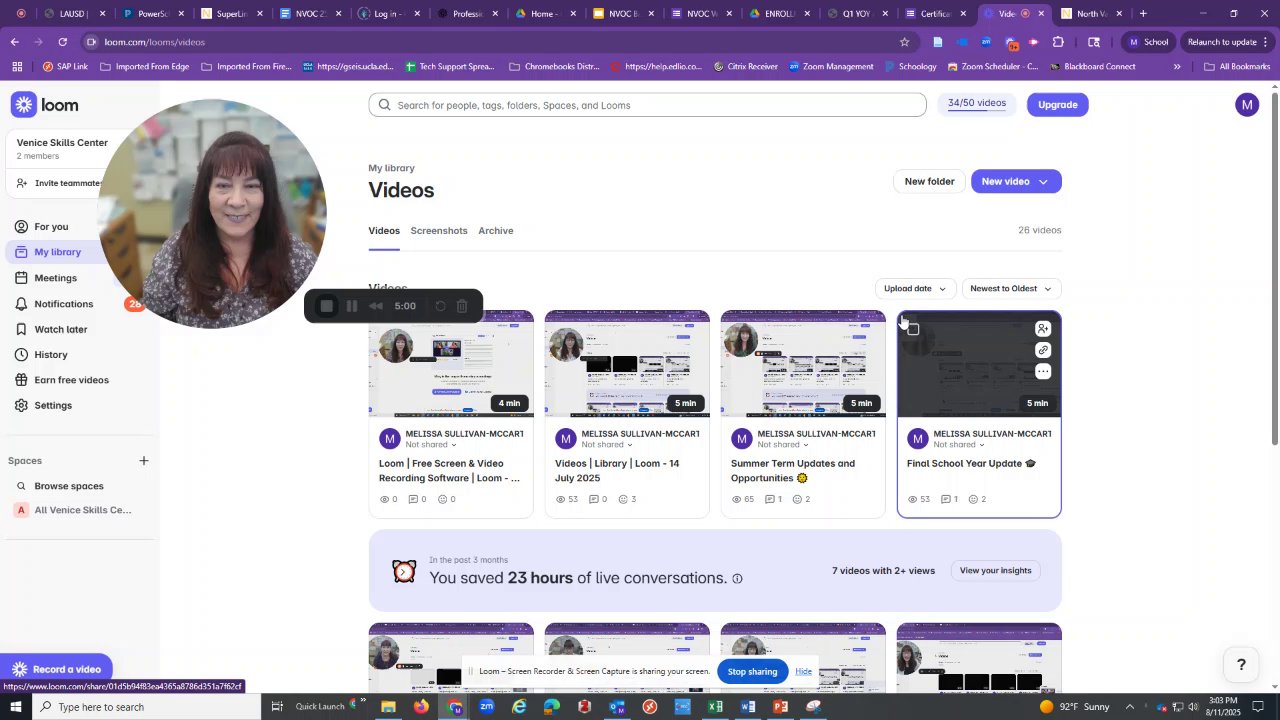Expand Not shared on Final School Year Update
The image size is (1280, 720).
(x=958, y=445)
